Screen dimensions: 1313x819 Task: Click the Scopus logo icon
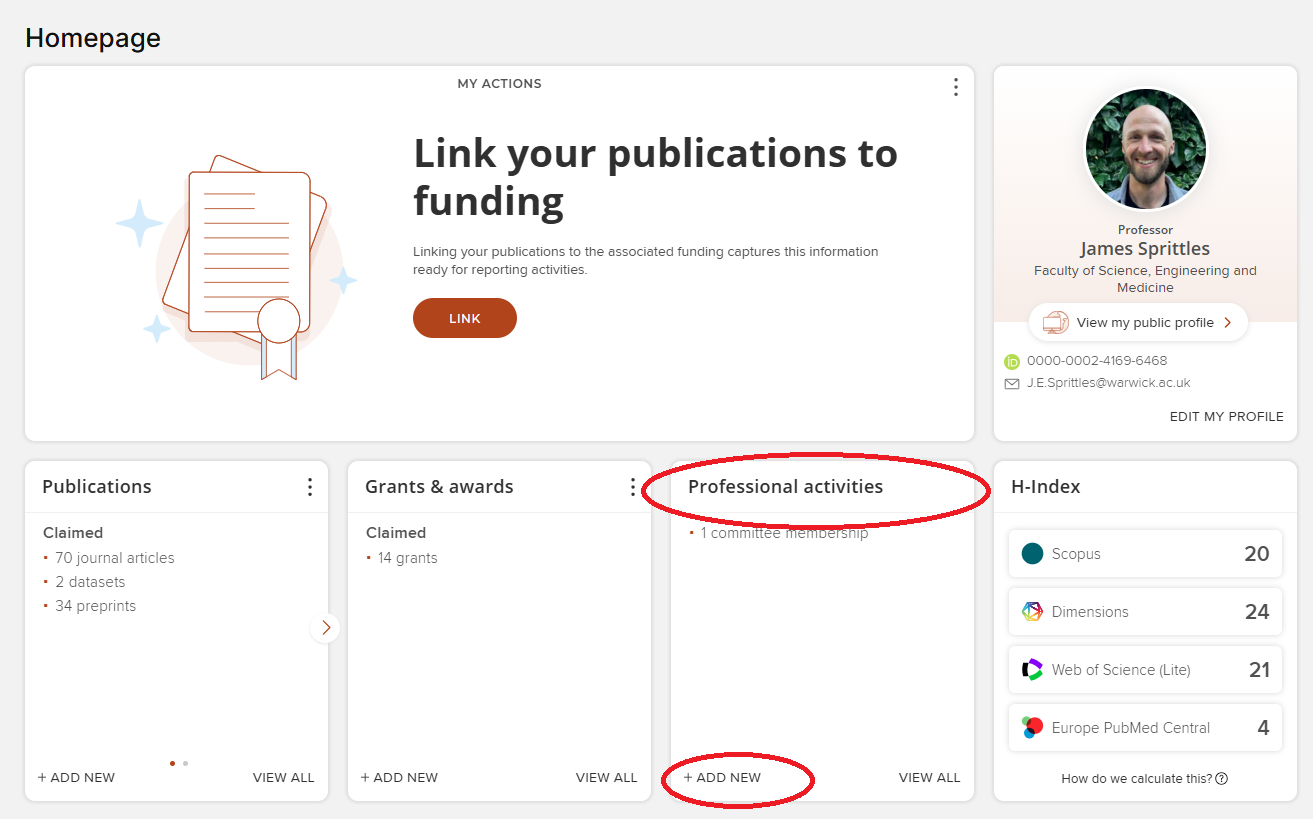click(1033, 554)
